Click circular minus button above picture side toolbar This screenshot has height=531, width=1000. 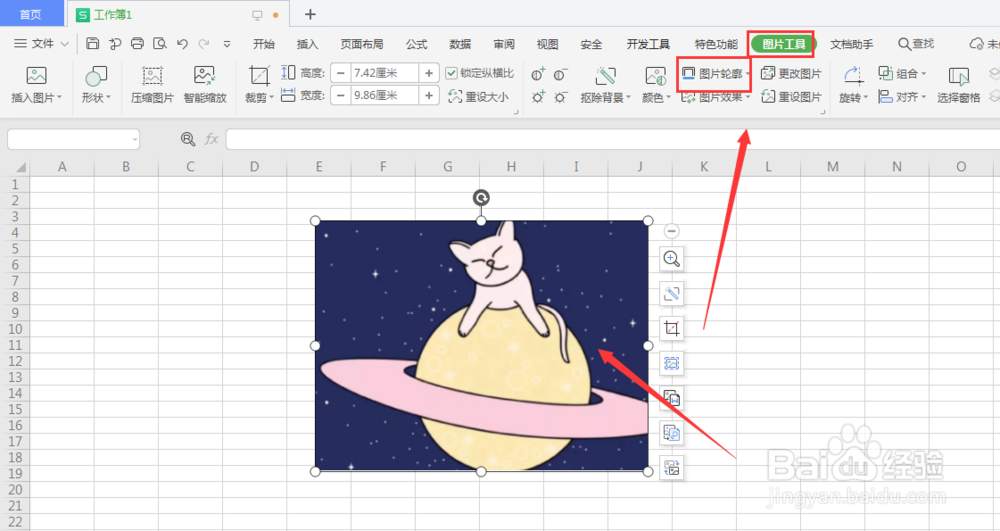[x=671, y=231]
